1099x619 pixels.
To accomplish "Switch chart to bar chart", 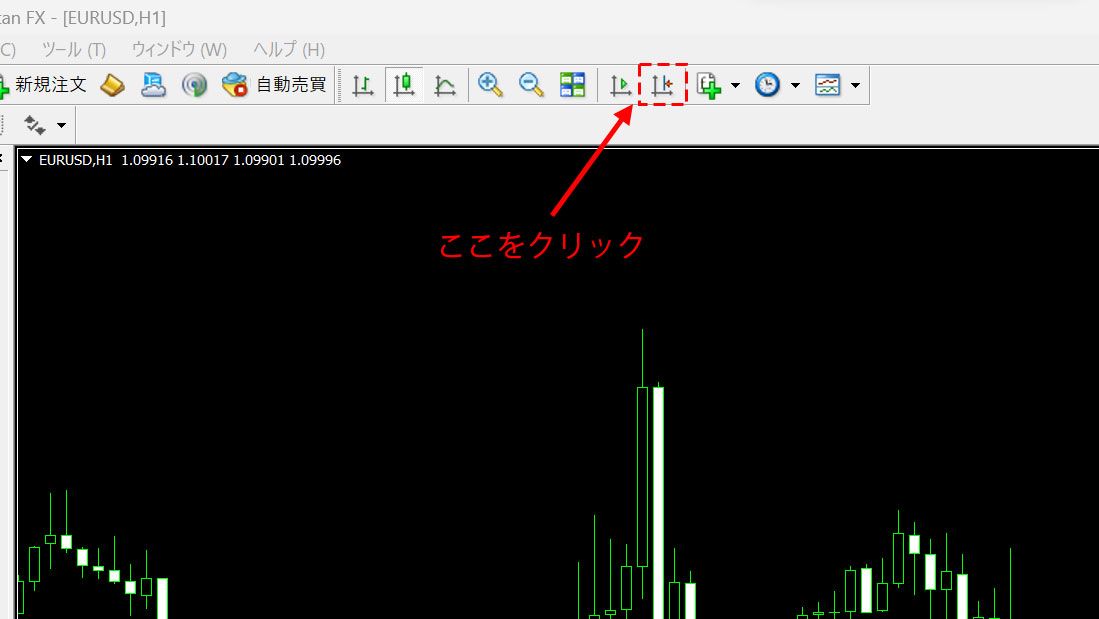I will (363, 85).
